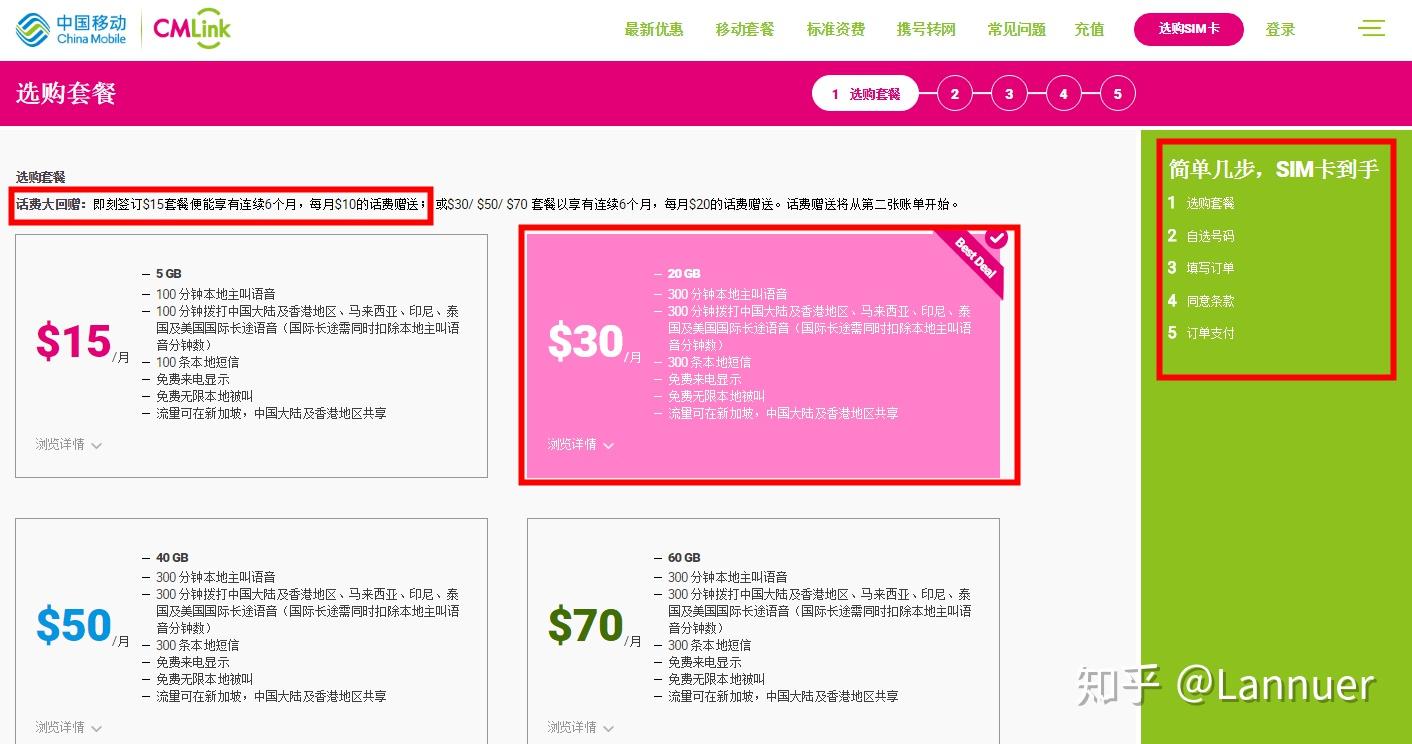
Task: Choose the $15 per month plan card
Action: click(x=252, y=356)
